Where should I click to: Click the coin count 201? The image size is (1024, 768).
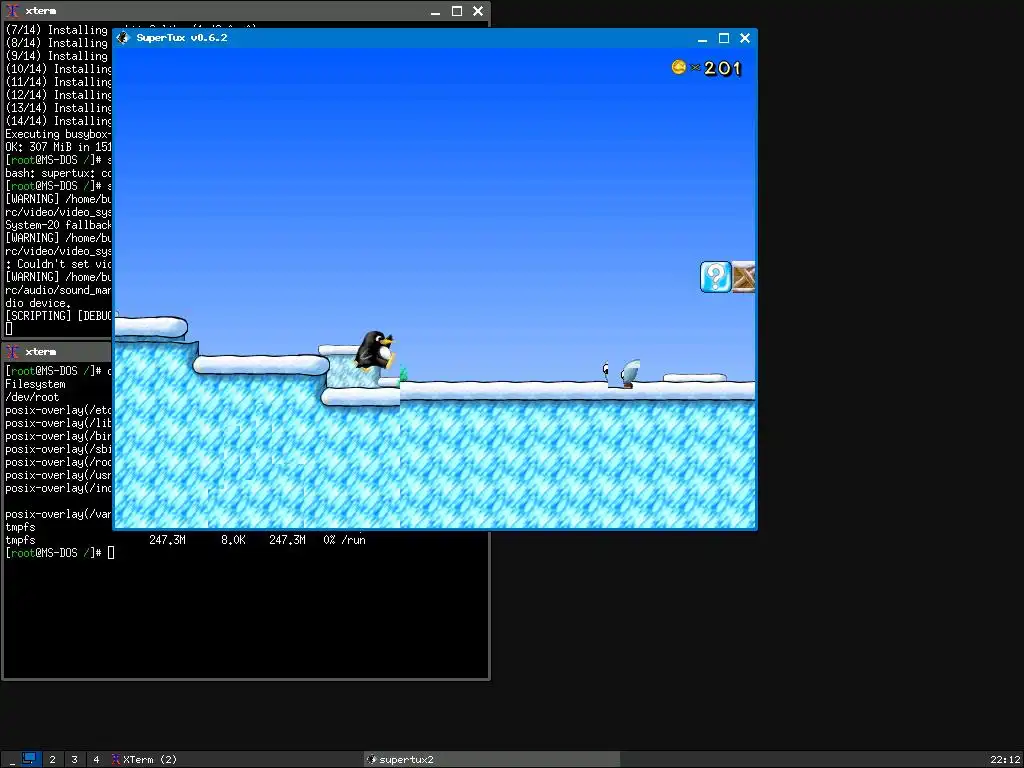[x=722, y=69]
